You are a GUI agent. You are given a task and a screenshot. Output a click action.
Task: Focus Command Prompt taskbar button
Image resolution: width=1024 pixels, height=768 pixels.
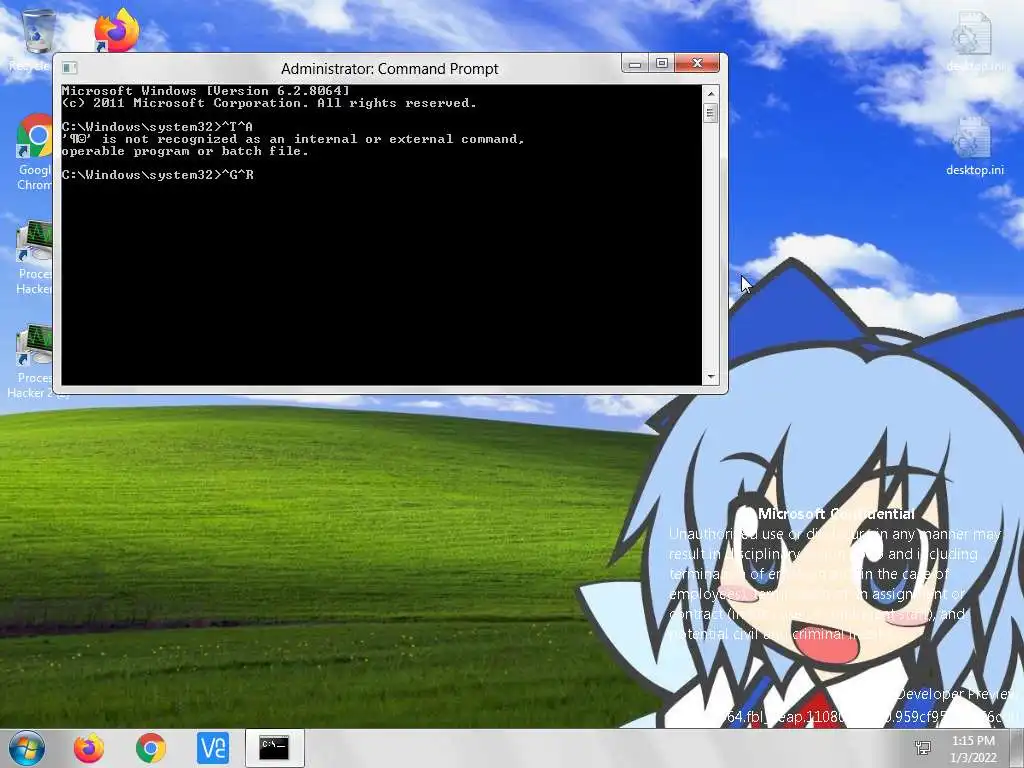coord(274,748)
